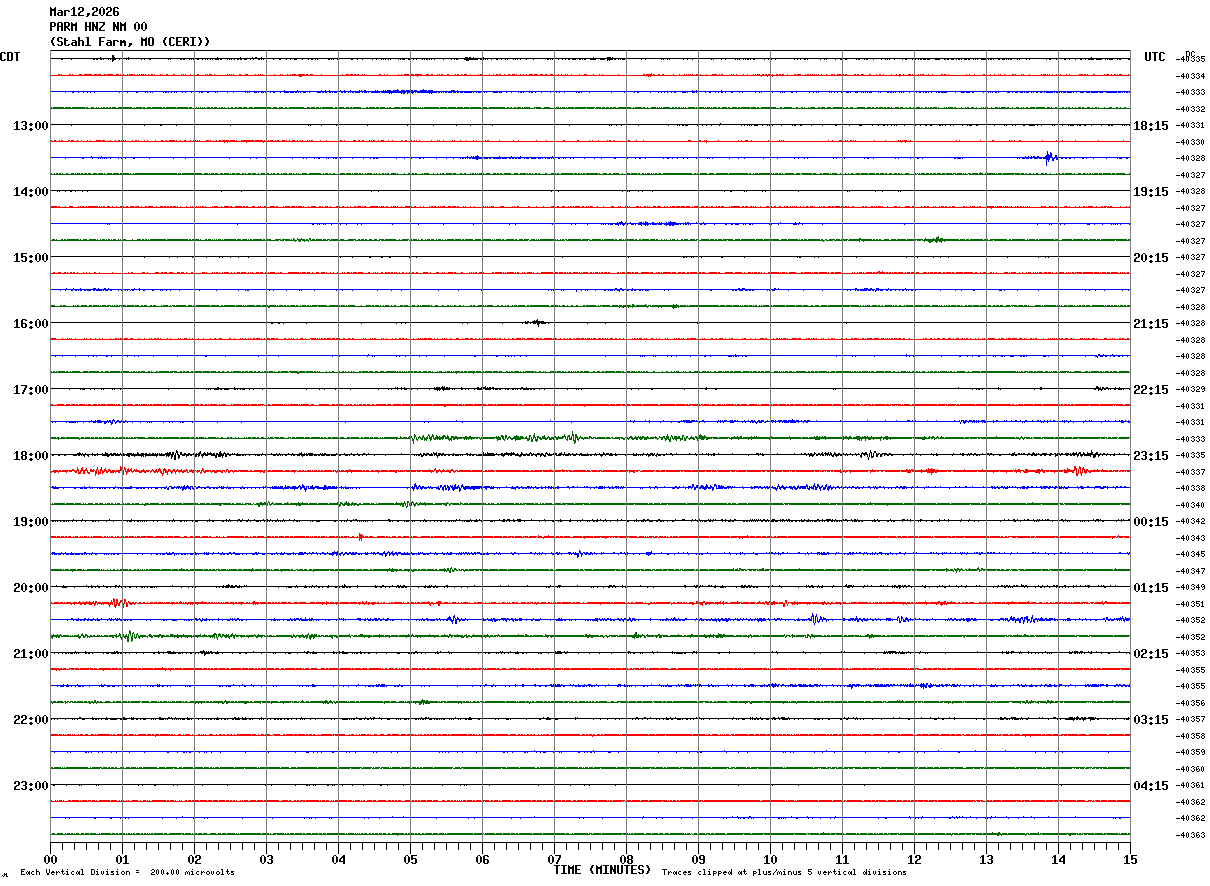Select the DC offset value "-40347"
This screenshot has width=1210, height=886.
point(1190,571)
